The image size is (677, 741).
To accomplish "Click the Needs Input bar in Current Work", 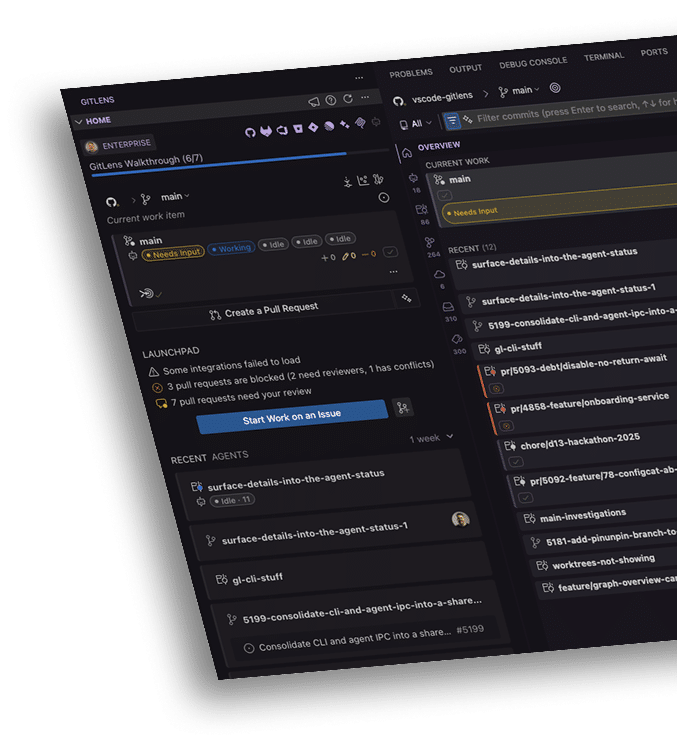I will tap(558, 204).
